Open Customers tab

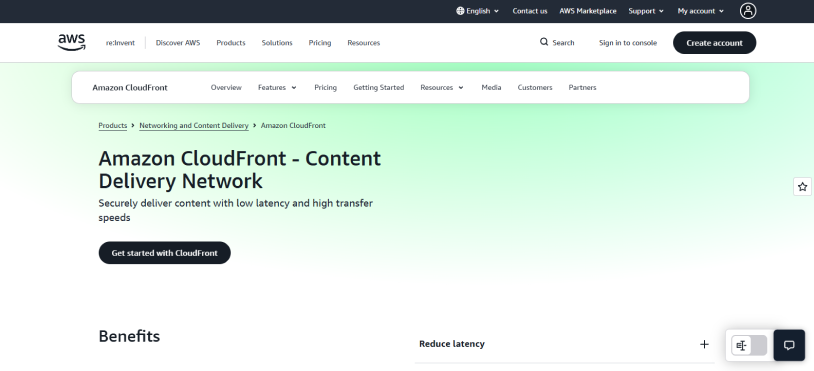click(x=535, y=88)
